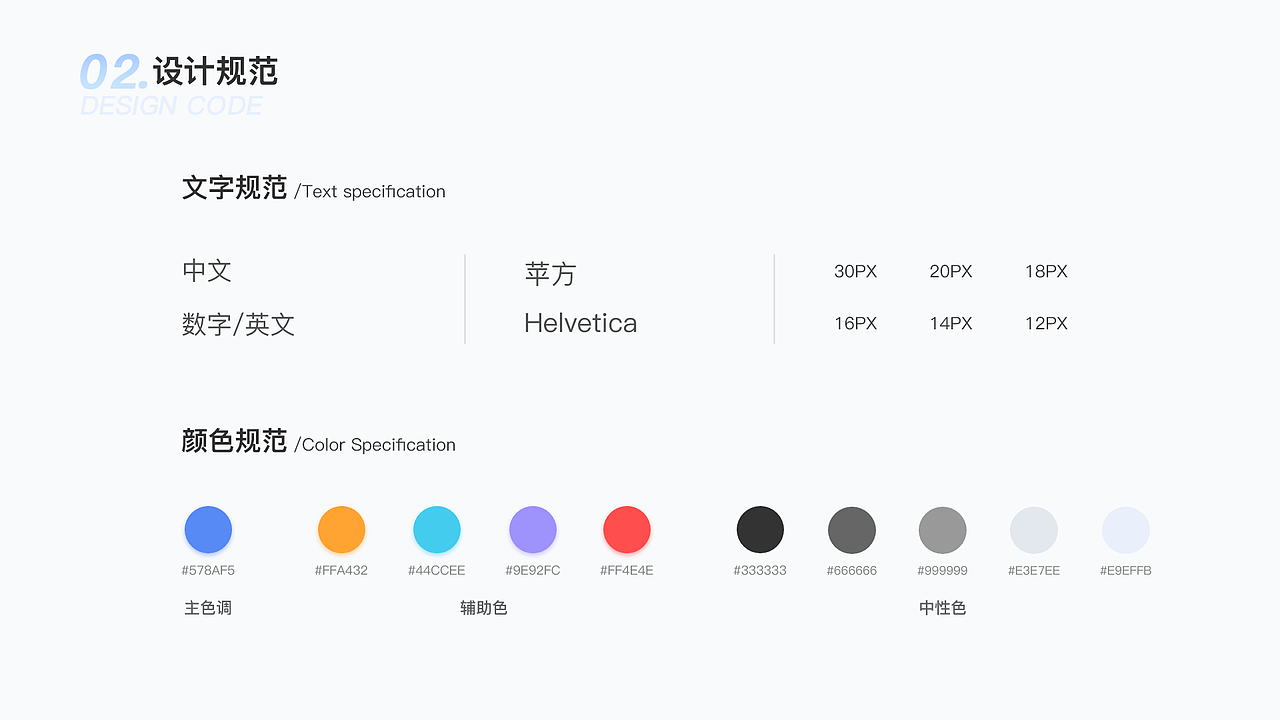Click the /Color Specification subtitle

(375, 445)
